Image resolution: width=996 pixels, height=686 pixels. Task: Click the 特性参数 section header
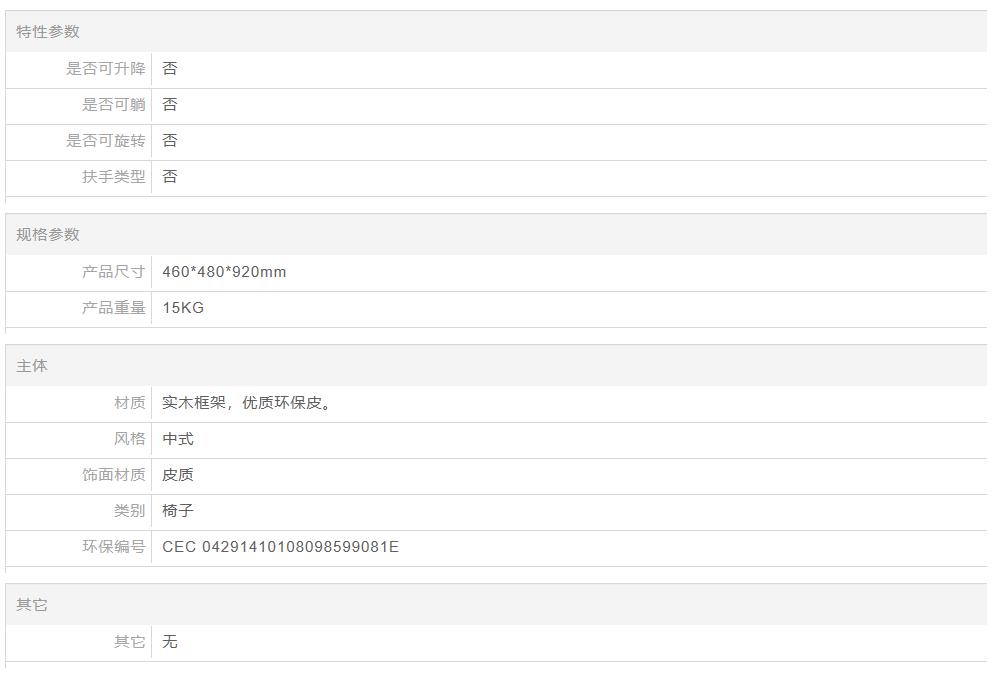click(x=48, y=32)
